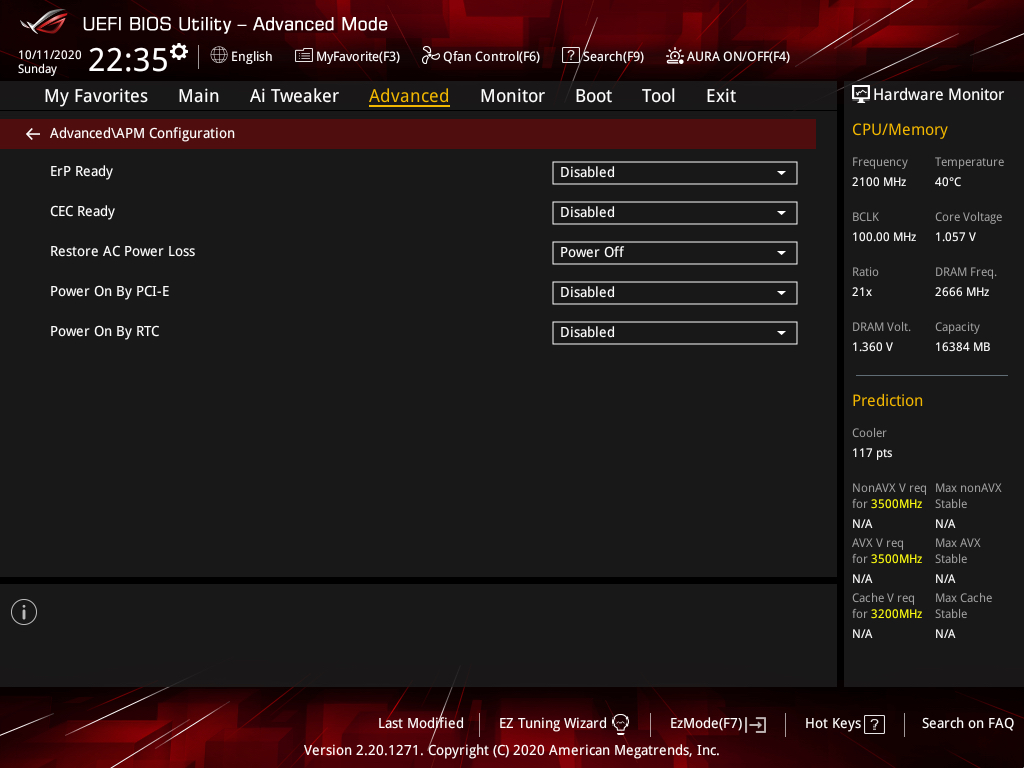Click the 1.057 V core voltage value
The width and height of the screenshot is (1024, 768).
click(955, 237)
